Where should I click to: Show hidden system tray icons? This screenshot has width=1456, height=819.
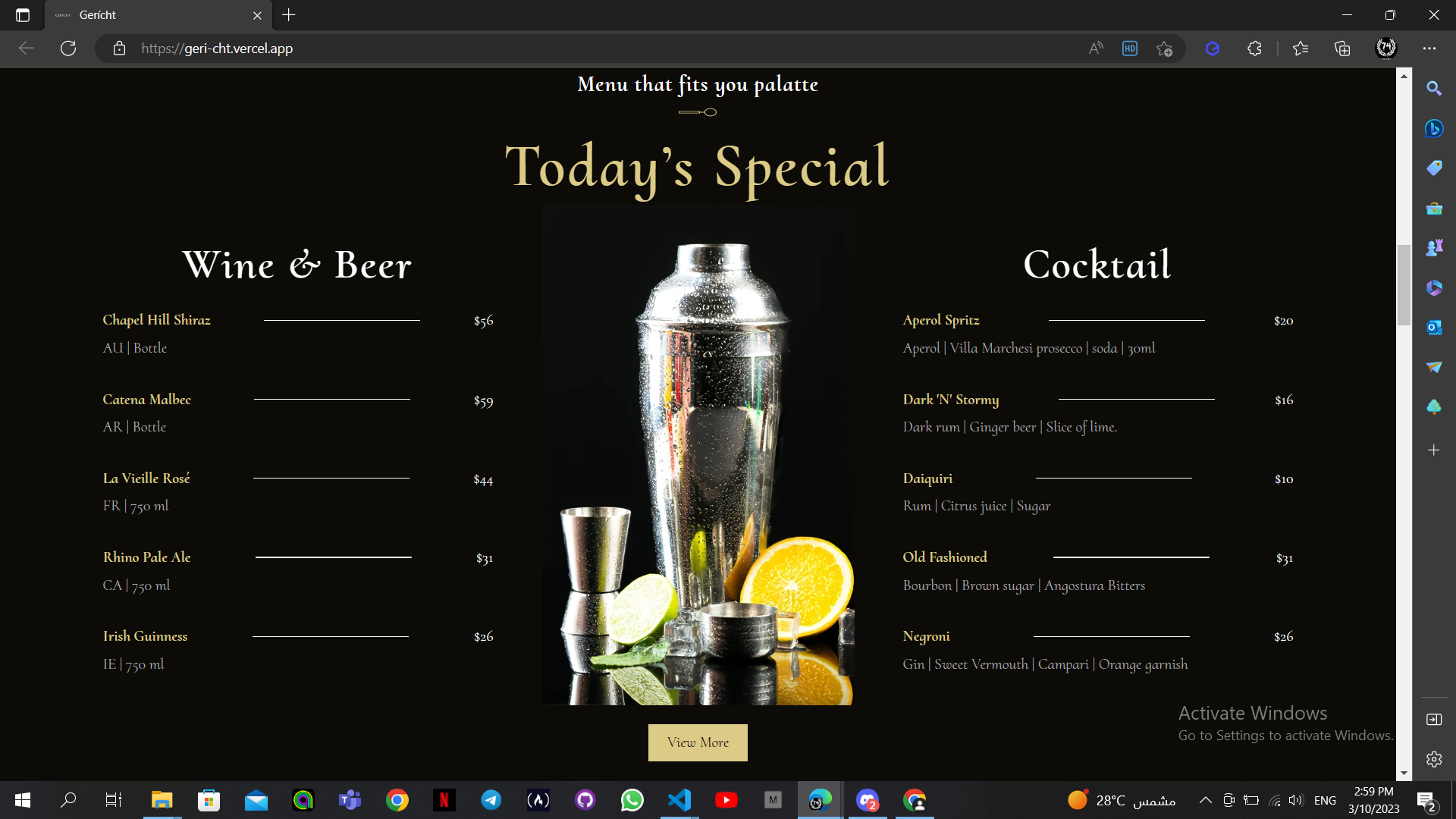coord(1205,800)
